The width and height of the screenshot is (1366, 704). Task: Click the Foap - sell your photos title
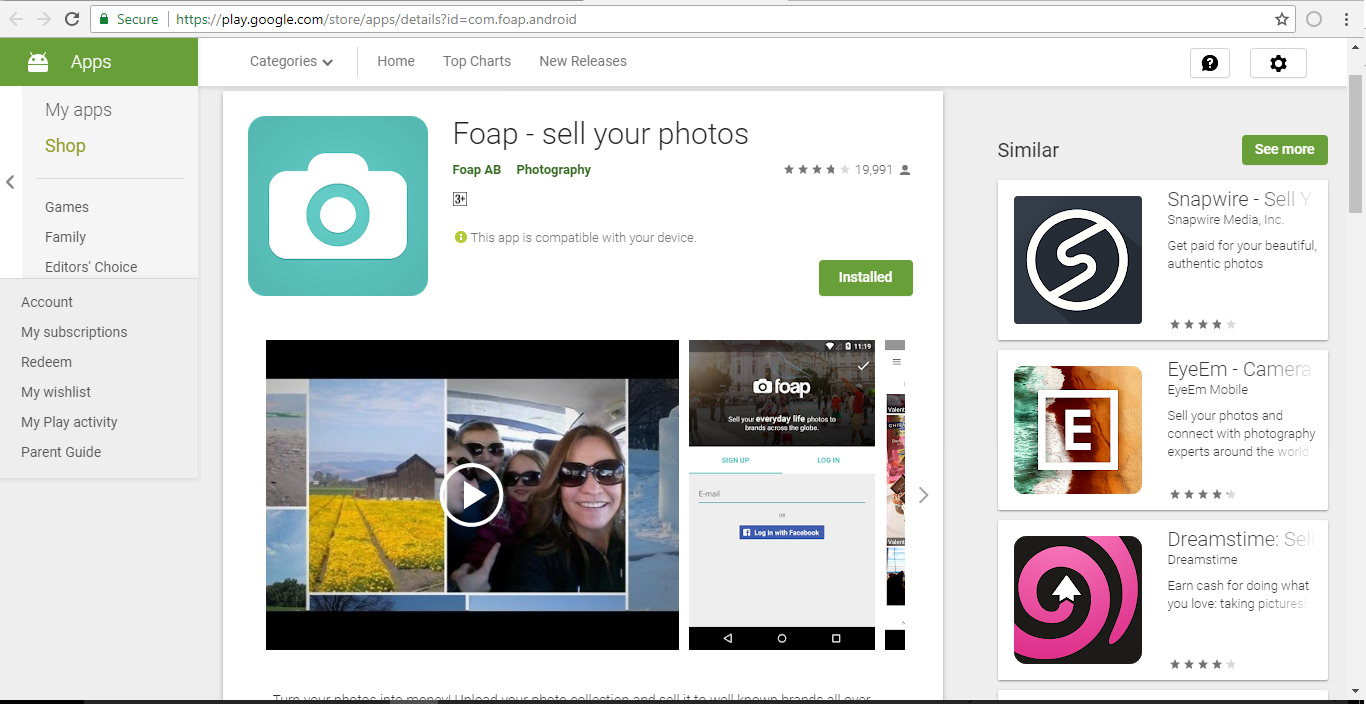[601, 134]
